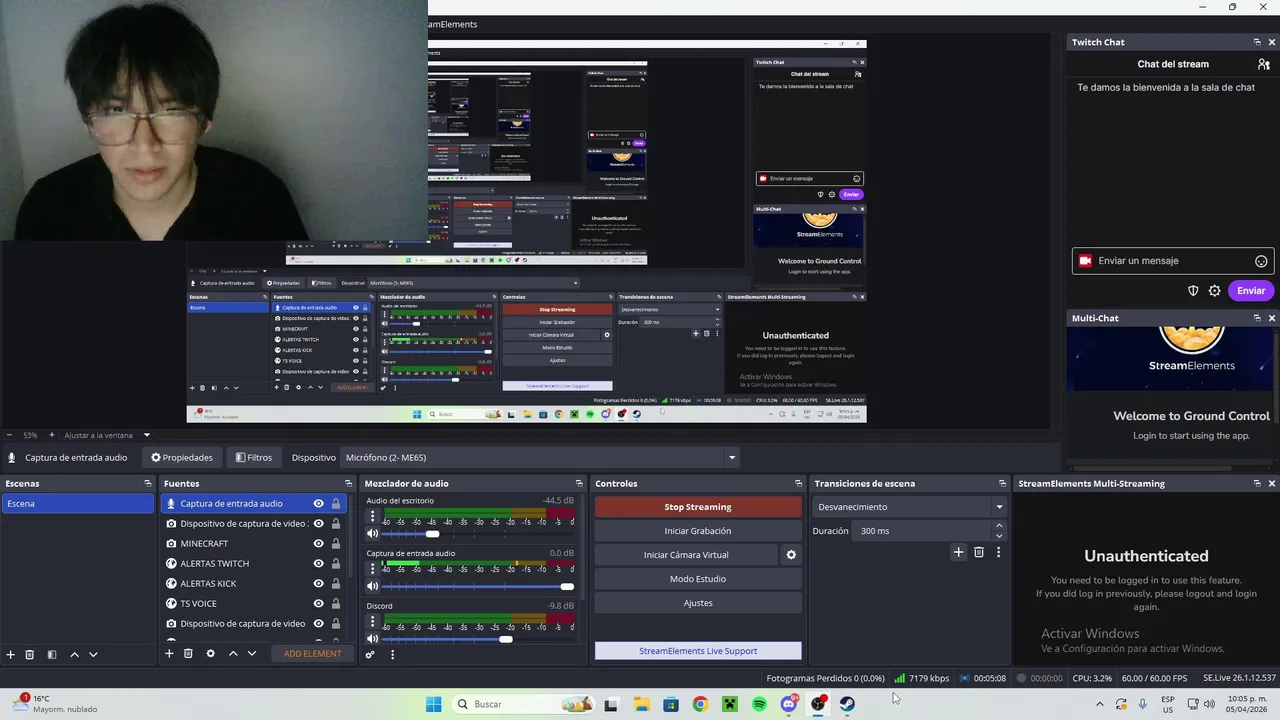Click Iniciar Cámara Virtual button
This screenshot has height=720, width=1280.
(x=686, y=555)
